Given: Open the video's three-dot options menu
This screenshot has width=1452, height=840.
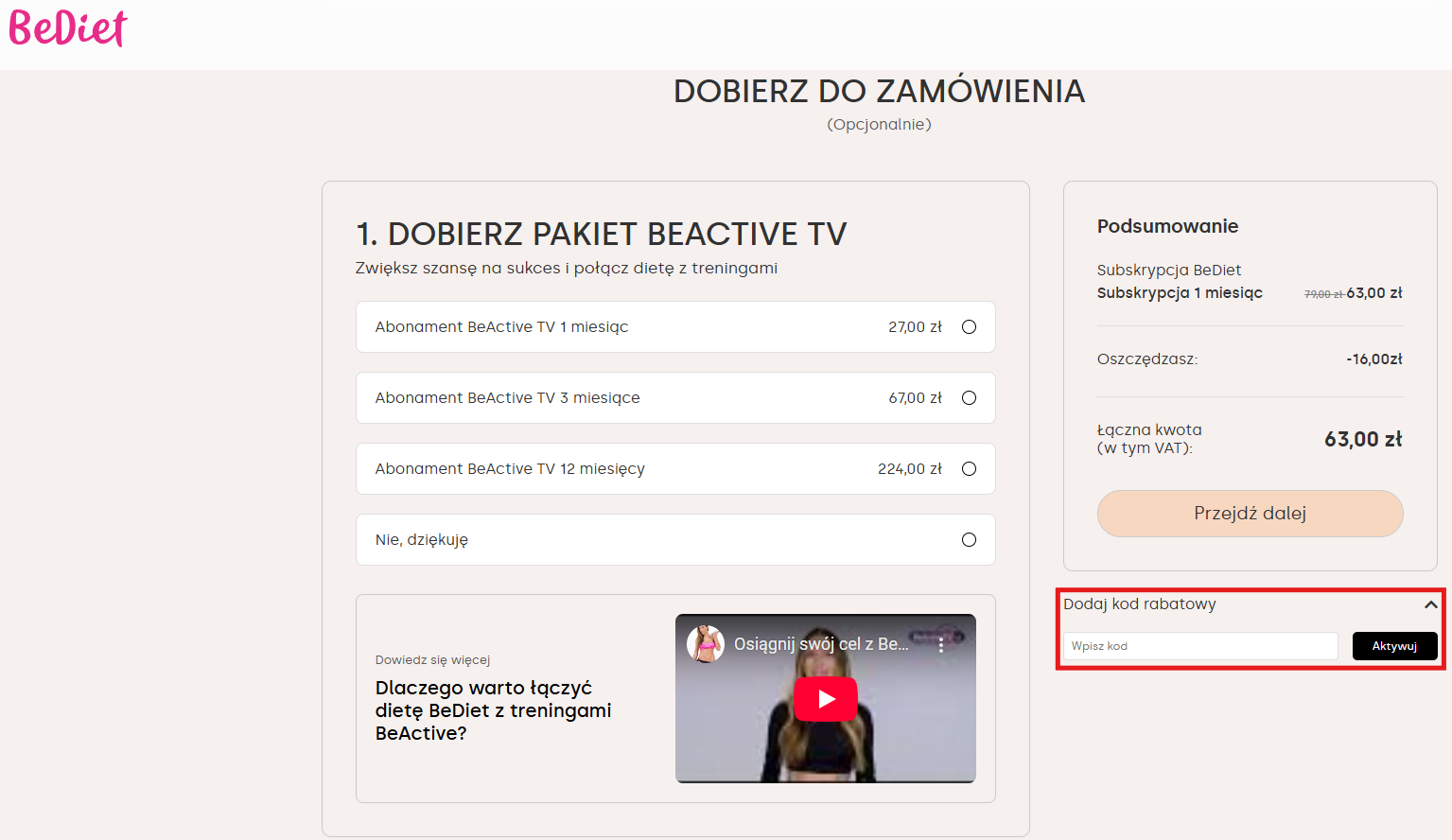Looking at the screenshot, I should click(941, 645).
